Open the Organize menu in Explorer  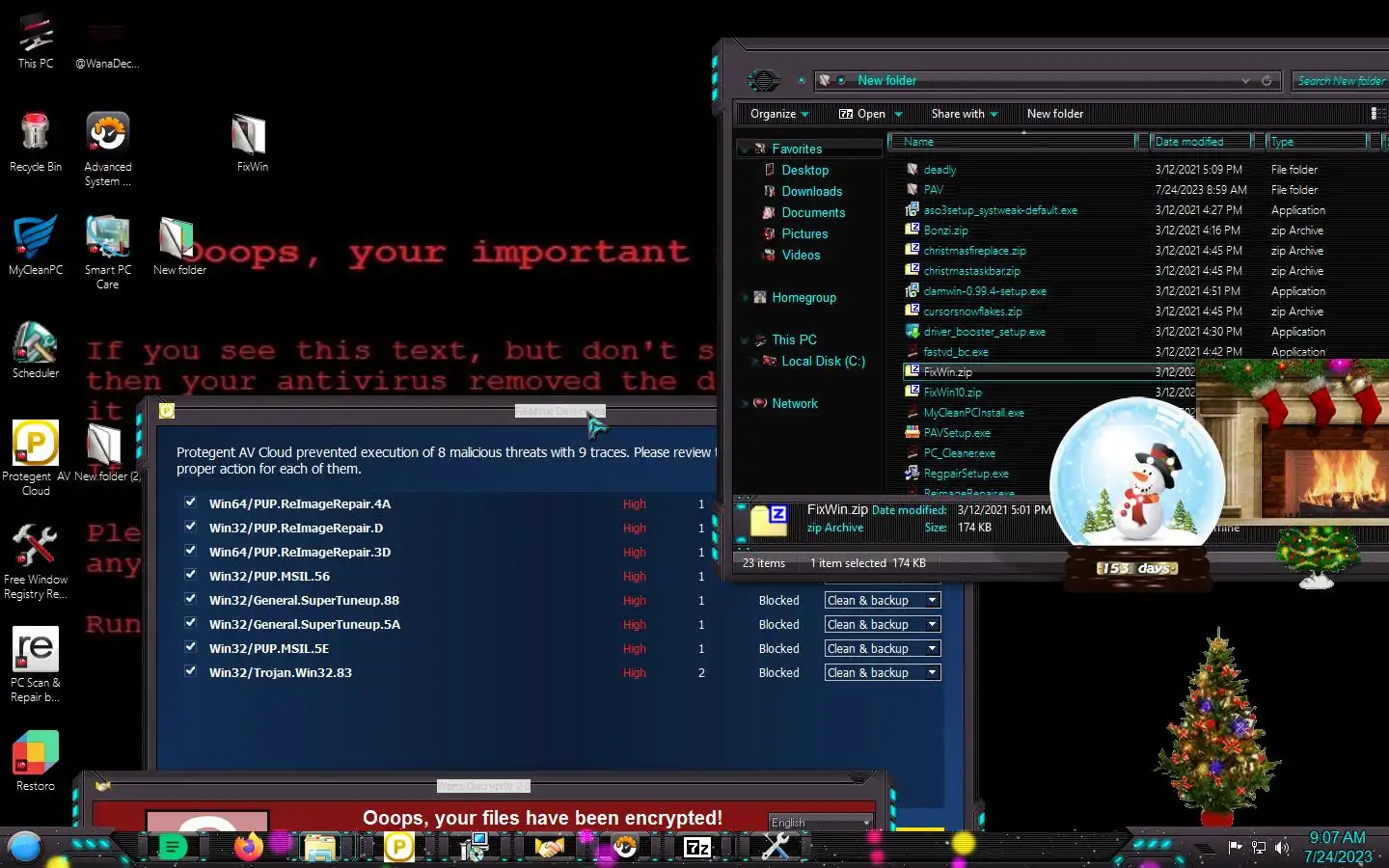pyautogui.click(x=779, y=113)
